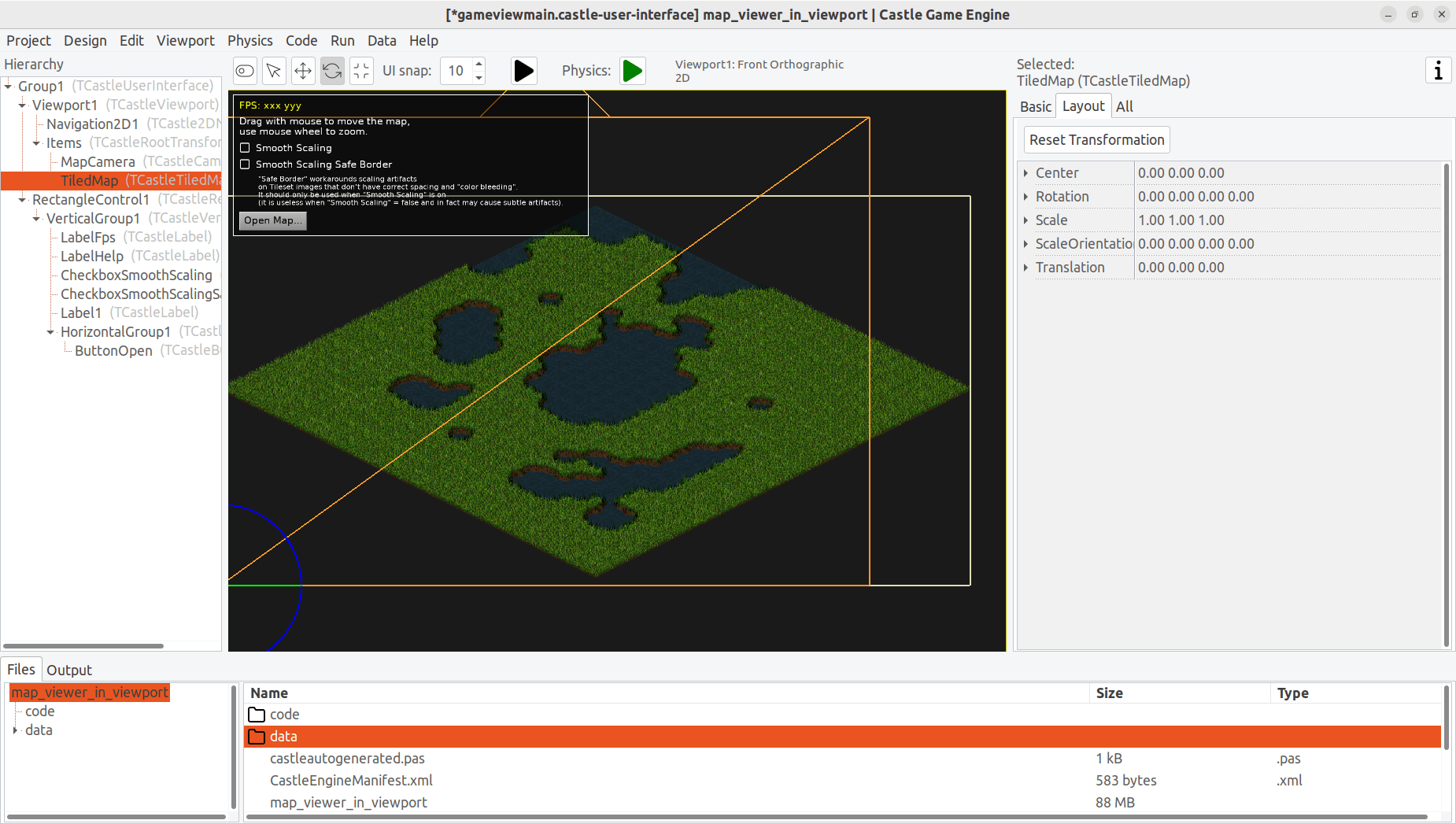Expand the Rotation property
This screenshot has height=824, width=1456.
1025,197
